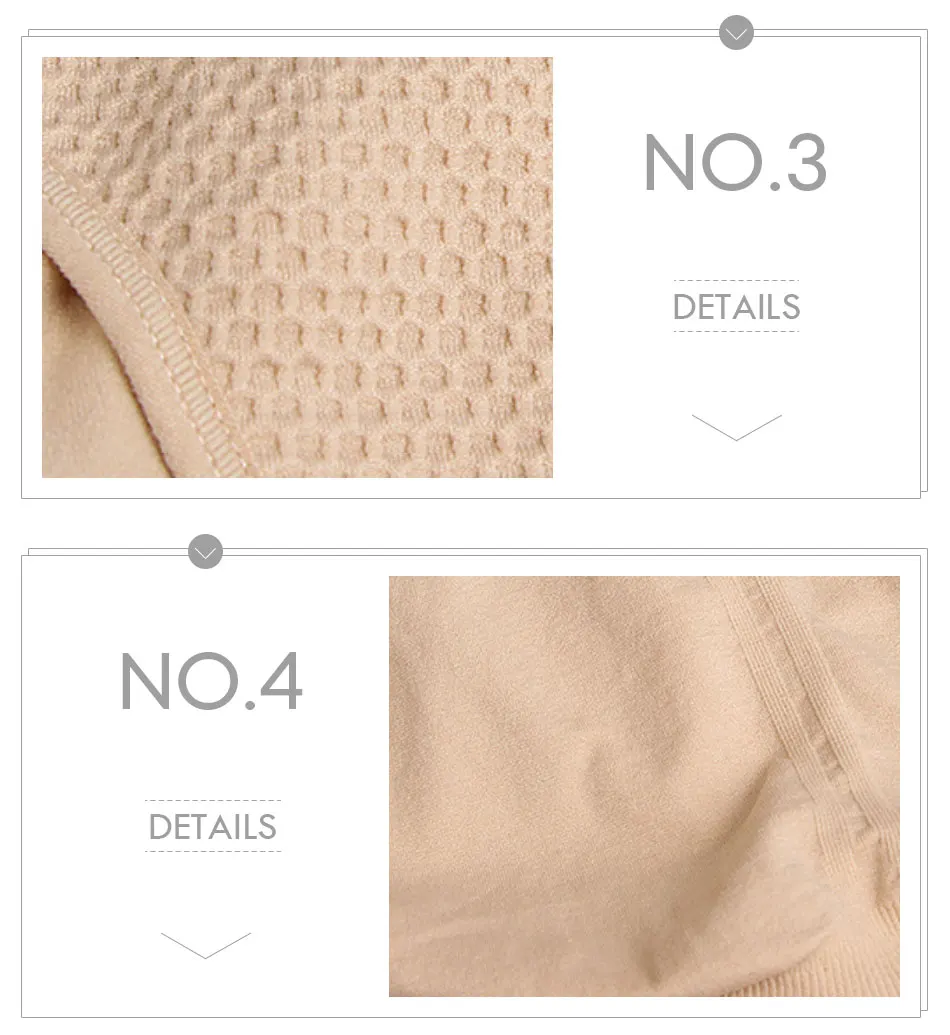The image size is (950, 1035).
Task: Expand the thin down arrow under NO.4 DETAILS
Action: click(206, 945)
